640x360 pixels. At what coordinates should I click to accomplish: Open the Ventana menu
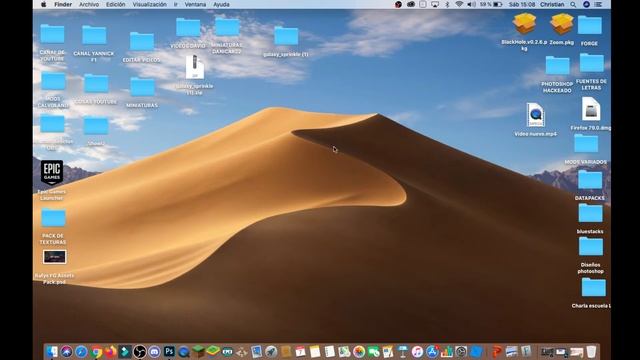point(195,4)
